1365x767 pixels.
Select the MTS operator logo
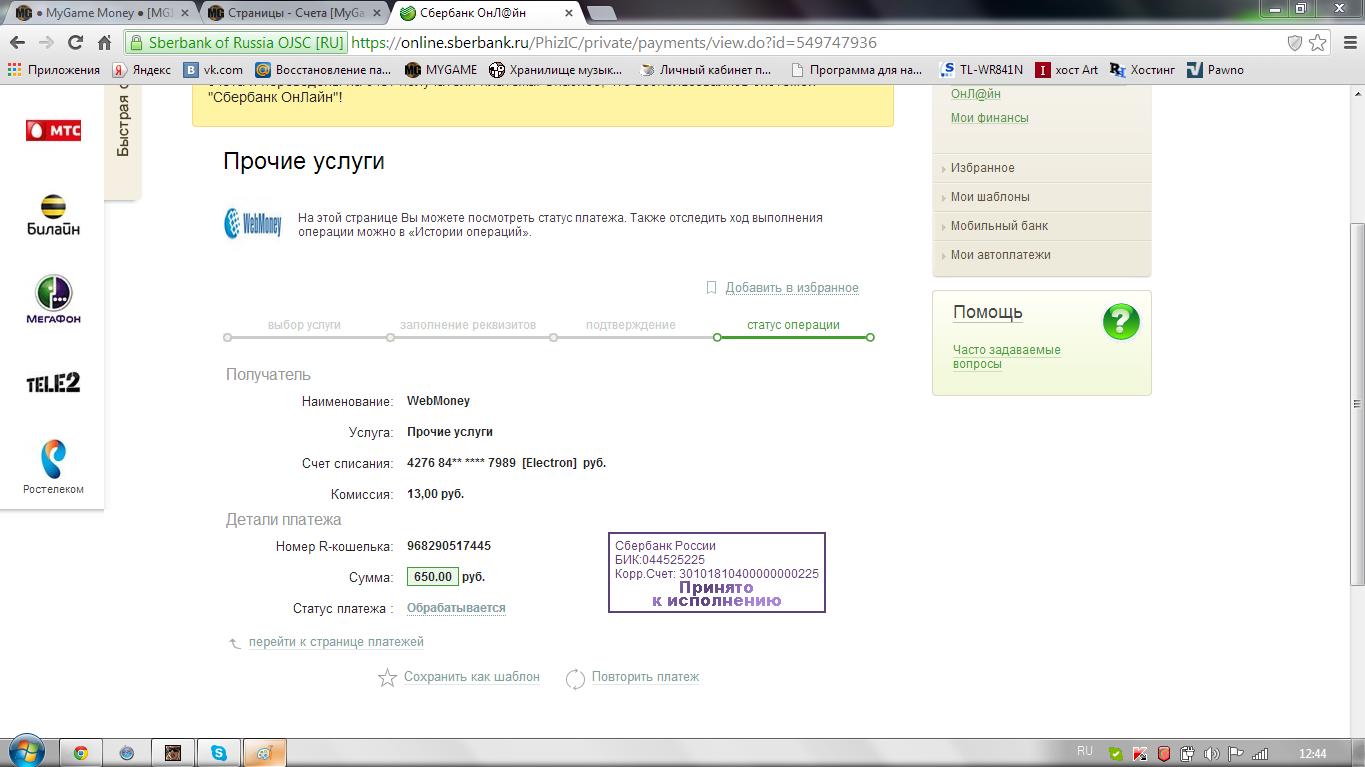coord(53,131)
